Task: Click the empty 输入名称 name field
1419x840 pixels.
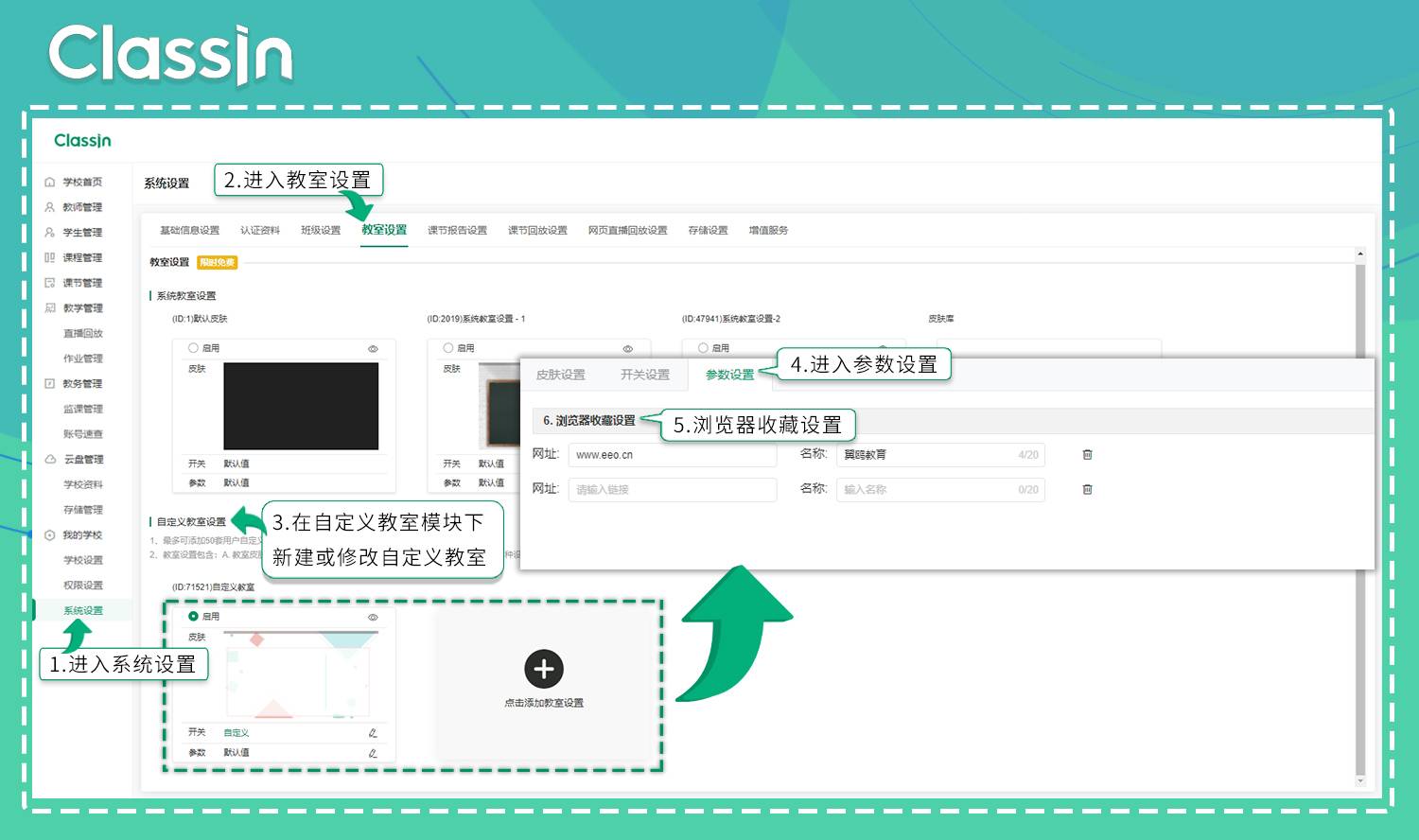Action: [940, 489]
